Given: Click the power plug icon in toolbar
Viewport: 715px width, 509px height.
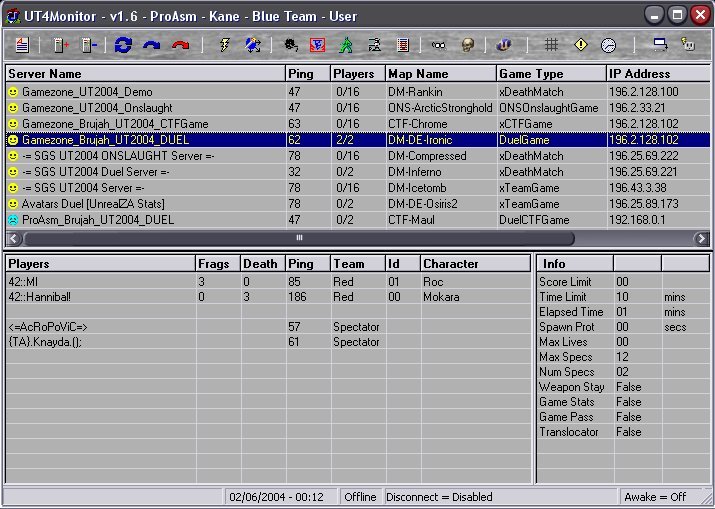Looking at the screenshot, I should click(x=688, y=44).
